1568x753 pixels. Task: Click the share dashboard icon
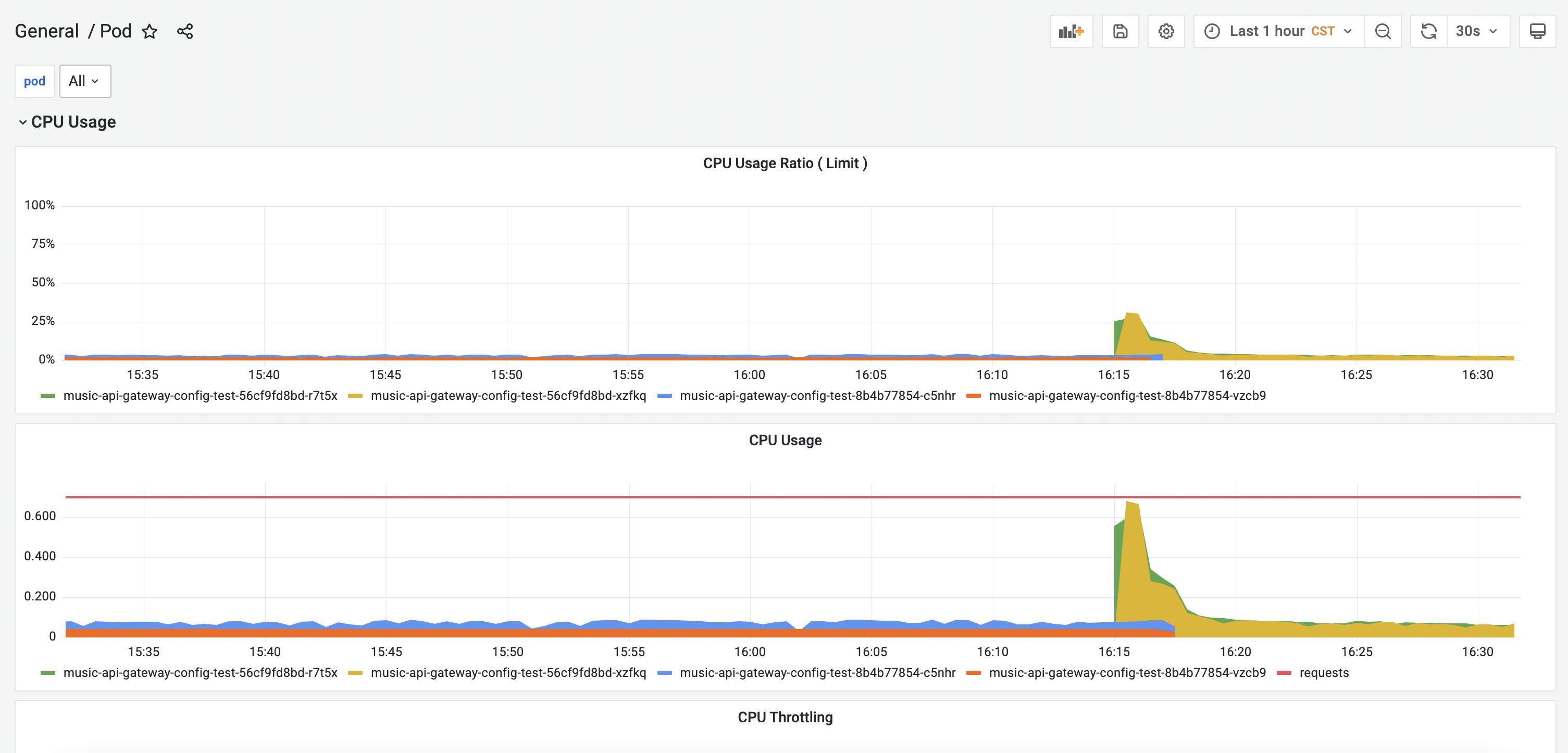click(x=185, y=31)
